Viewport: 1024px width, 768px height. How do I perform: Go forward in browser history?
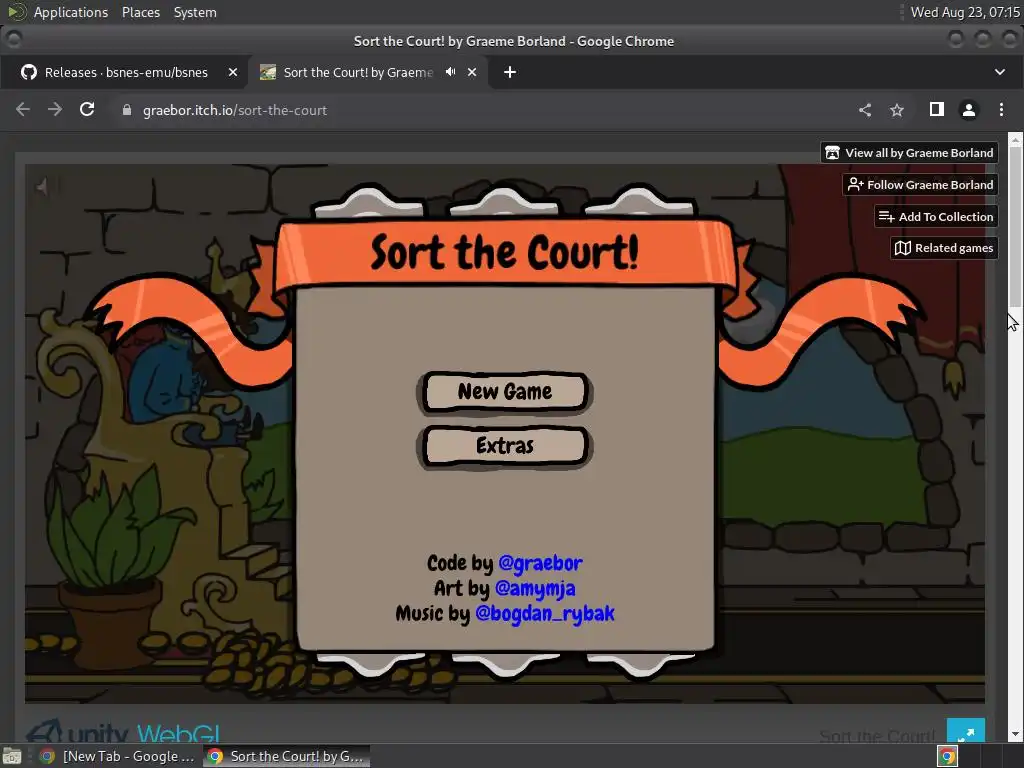[55, 110]
